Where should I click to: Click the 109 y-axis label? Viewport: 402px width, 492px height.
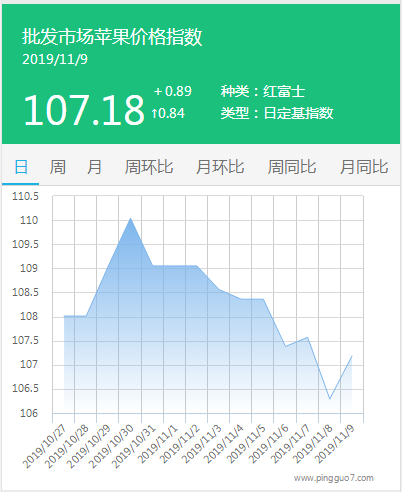[29, 268]
